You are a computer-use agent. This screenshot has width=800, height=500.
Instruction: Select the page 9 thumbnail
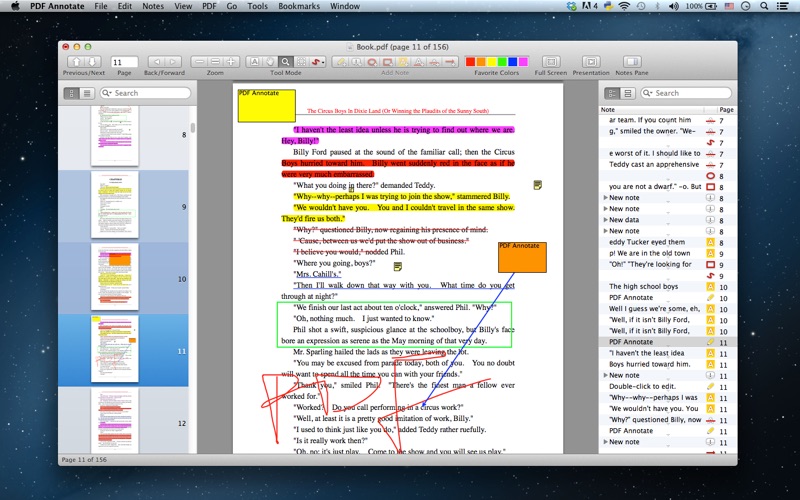point(115,205)
